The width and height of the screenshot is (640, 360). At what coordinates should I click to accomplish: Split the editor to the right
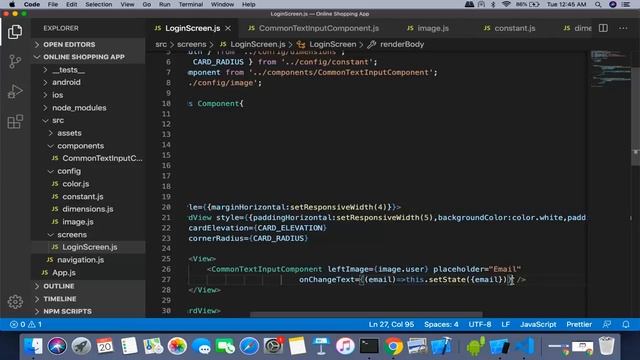[603, 28]
